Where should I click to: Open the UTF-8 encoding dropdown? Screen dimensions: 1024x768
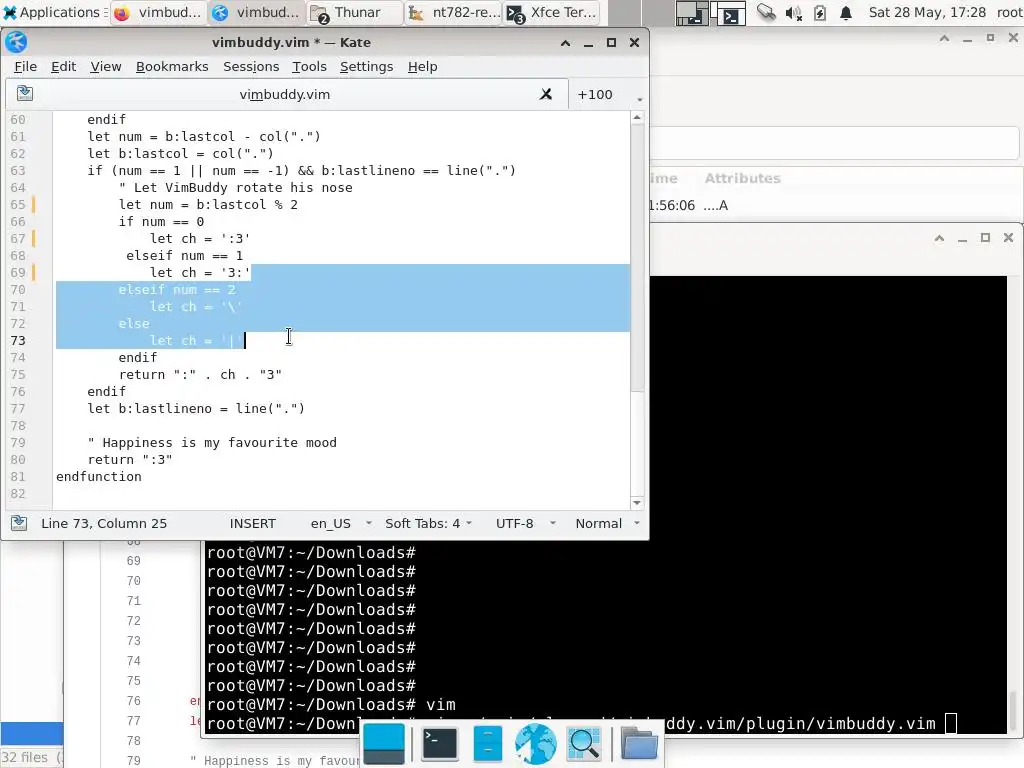coord(525,524)
